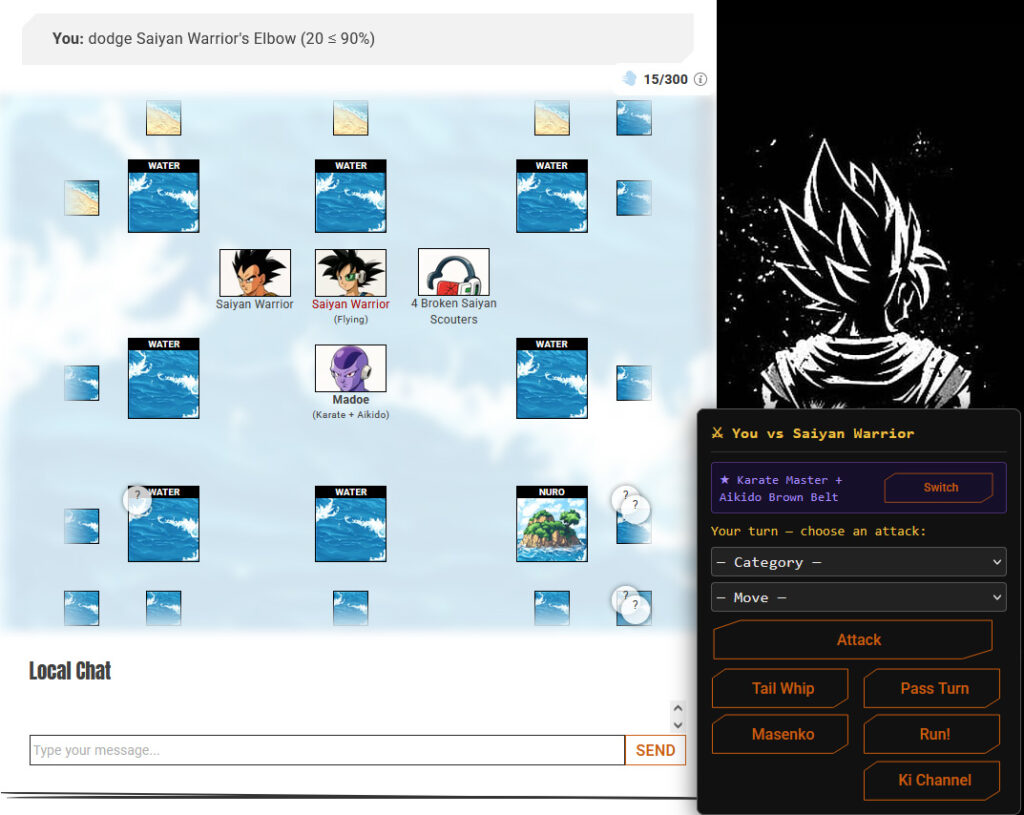Click the WATER tile covered by a question bubble

[x=163, y=524]
